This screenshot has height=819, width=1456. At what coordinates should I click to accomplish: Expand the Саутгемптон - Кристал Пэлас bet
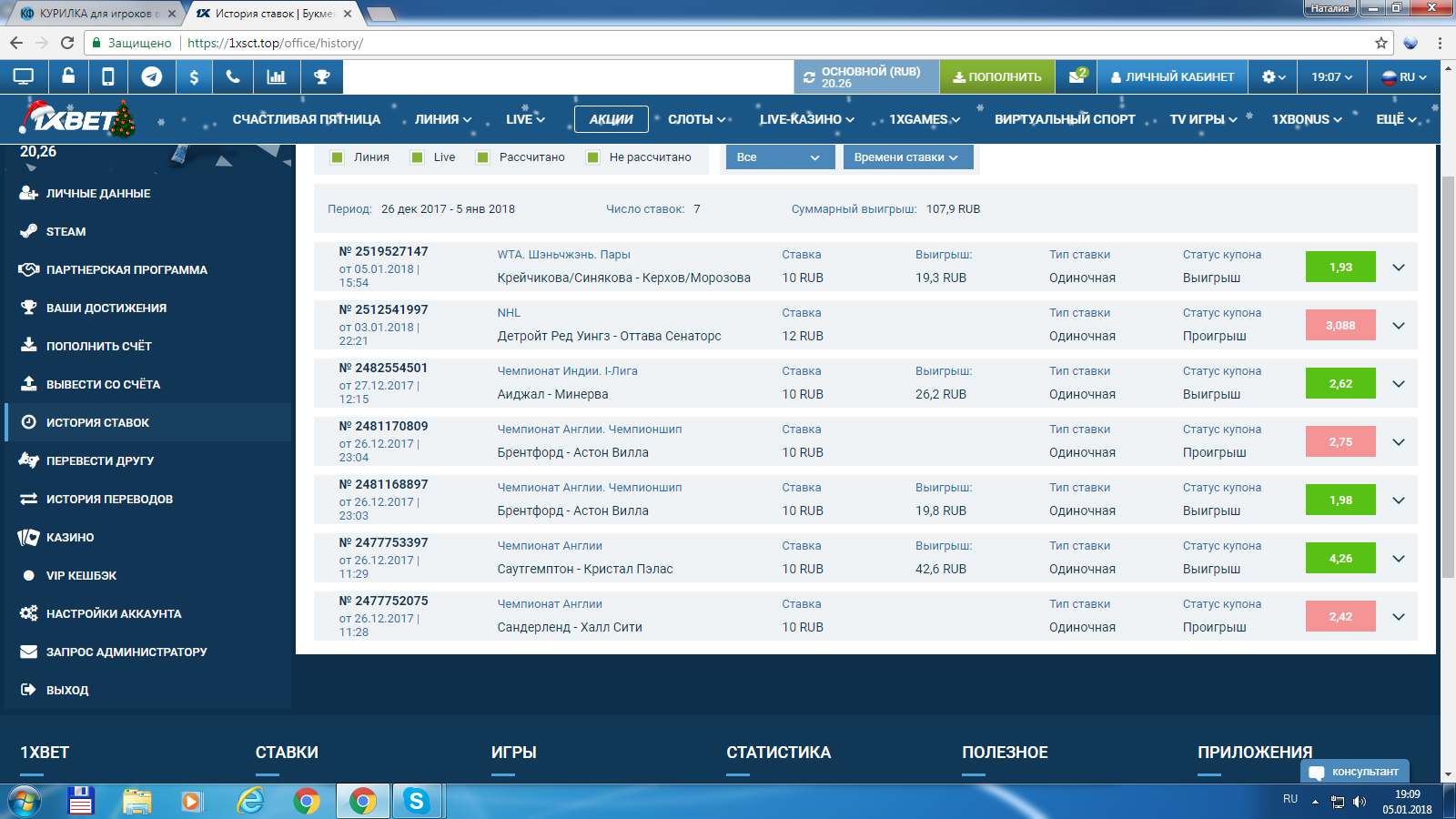1399,559
